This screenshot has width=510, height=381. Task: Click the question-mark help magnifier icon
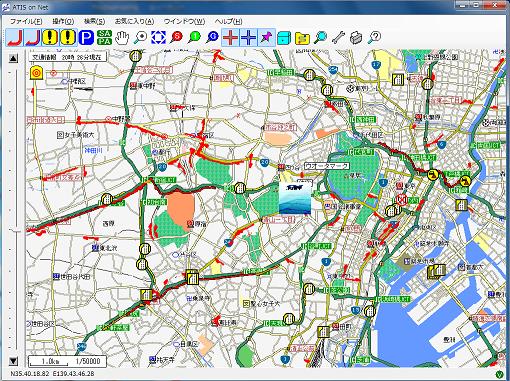click(374, 37)
